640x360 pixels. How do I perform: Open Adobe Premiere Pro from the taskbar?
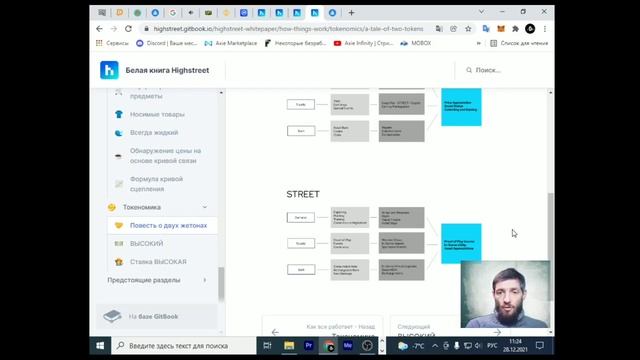(x=309, y=346)
